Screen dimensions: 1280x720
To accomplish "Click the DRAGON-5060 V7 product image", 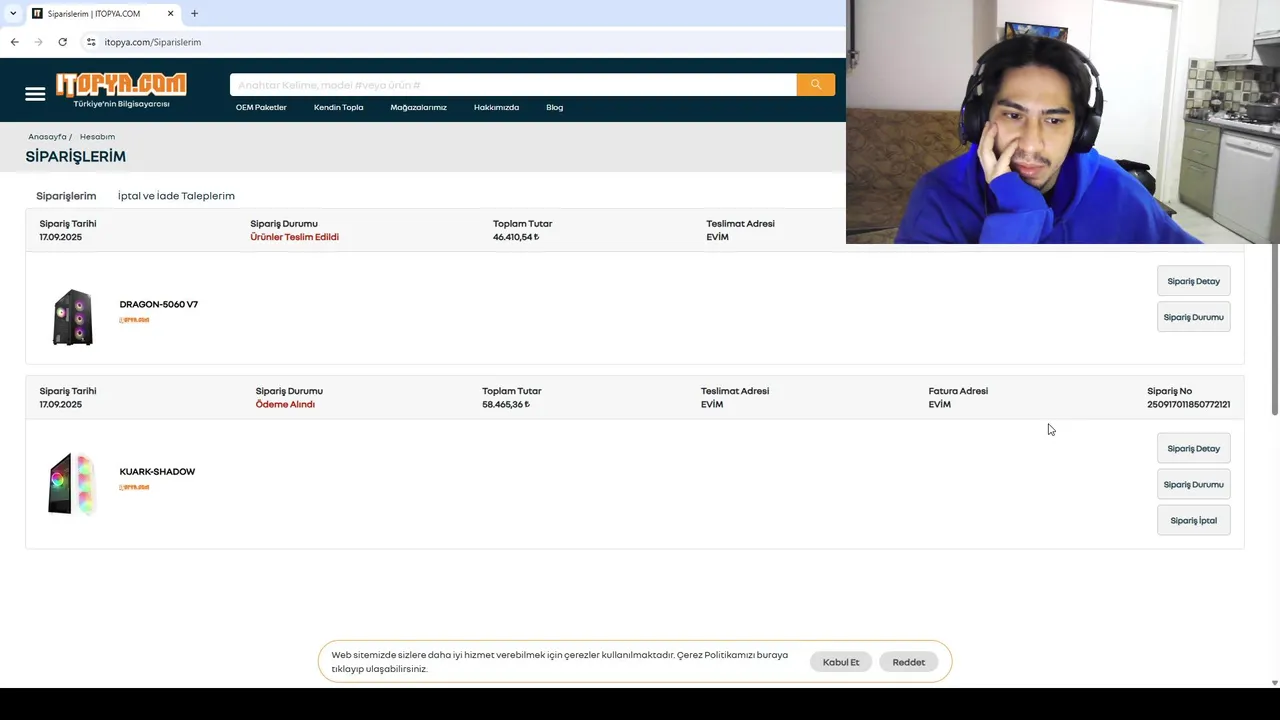I will (x=73, y=317).
